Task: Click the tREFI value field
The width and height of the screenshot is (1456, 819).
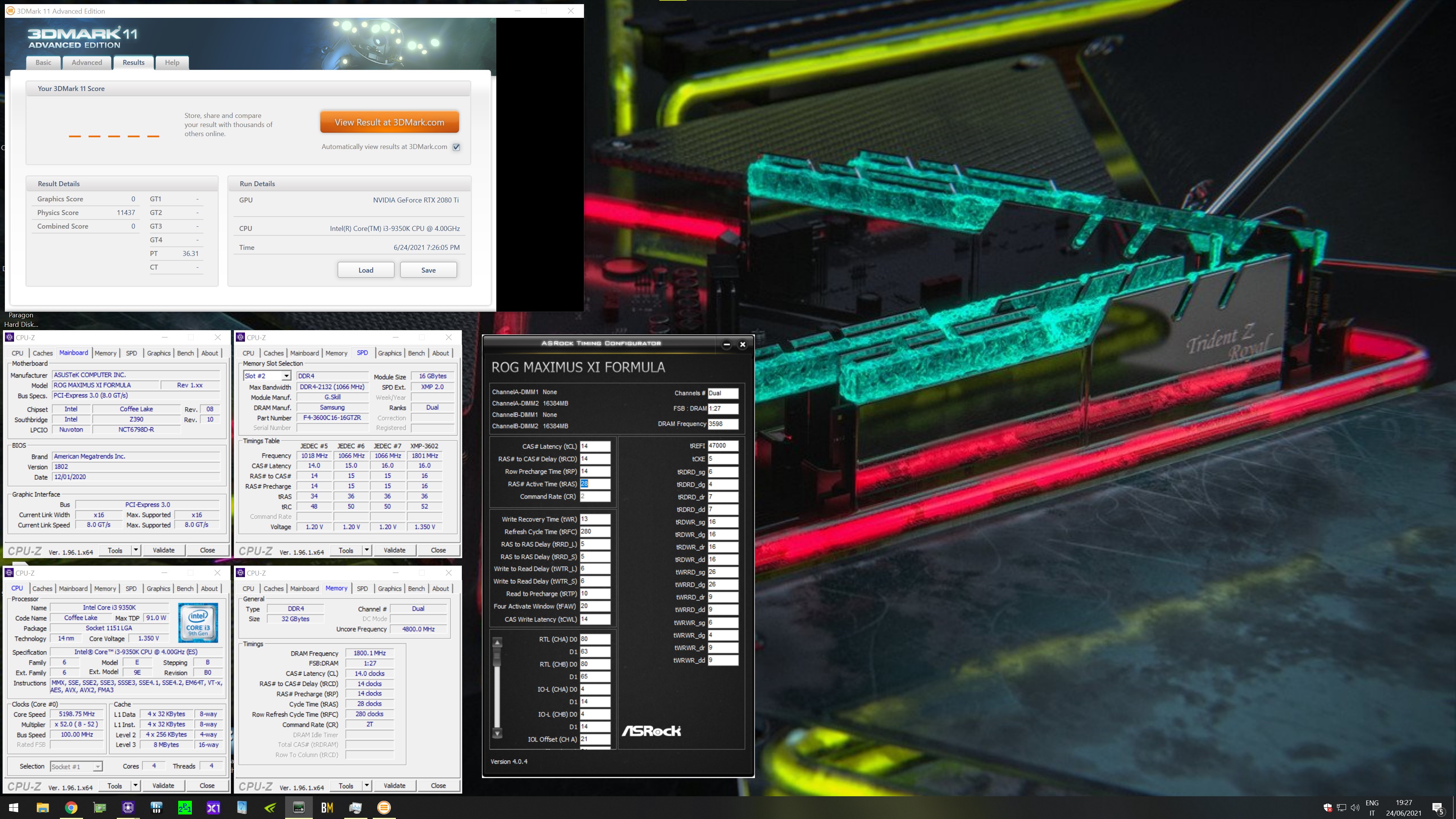Action: coord(723,446)
